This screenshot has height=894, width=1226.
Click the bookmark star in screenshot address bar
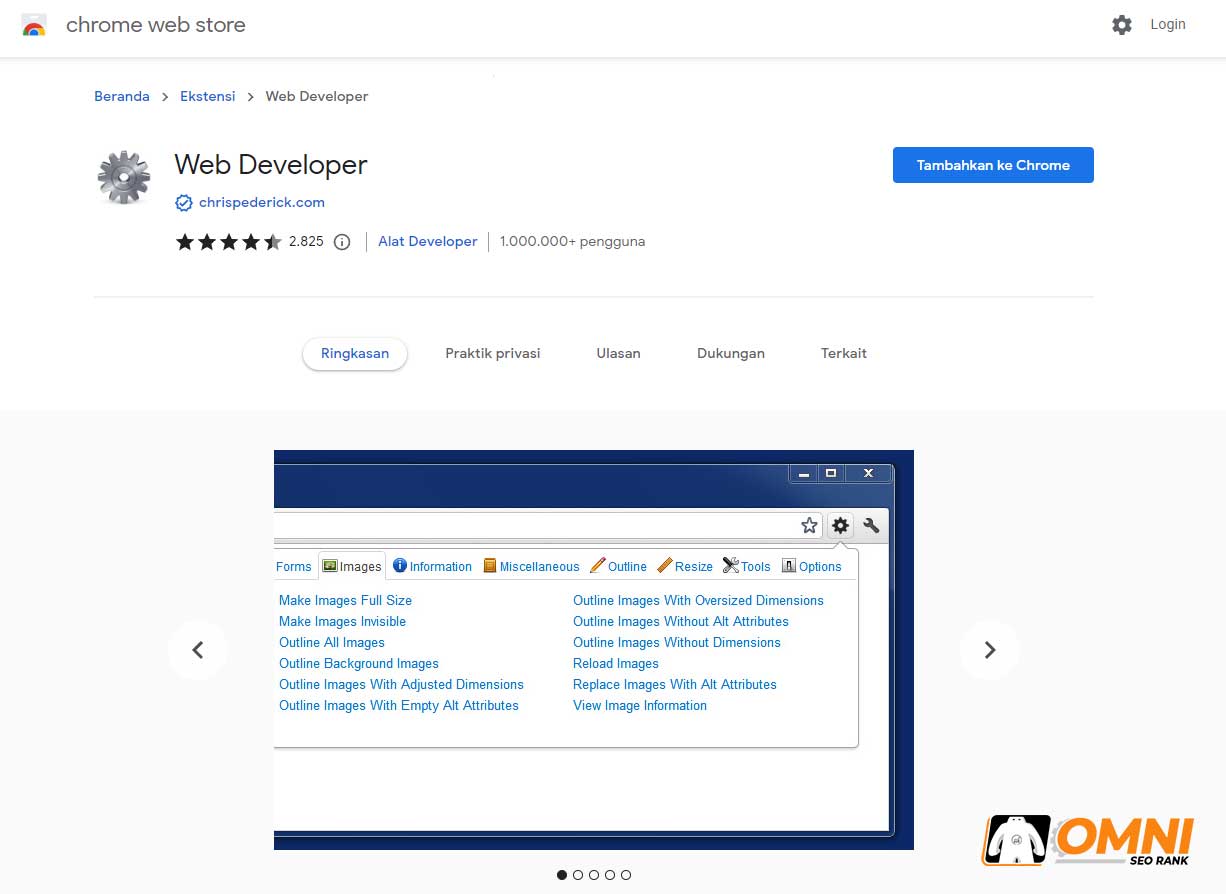[x=809, y=525]
